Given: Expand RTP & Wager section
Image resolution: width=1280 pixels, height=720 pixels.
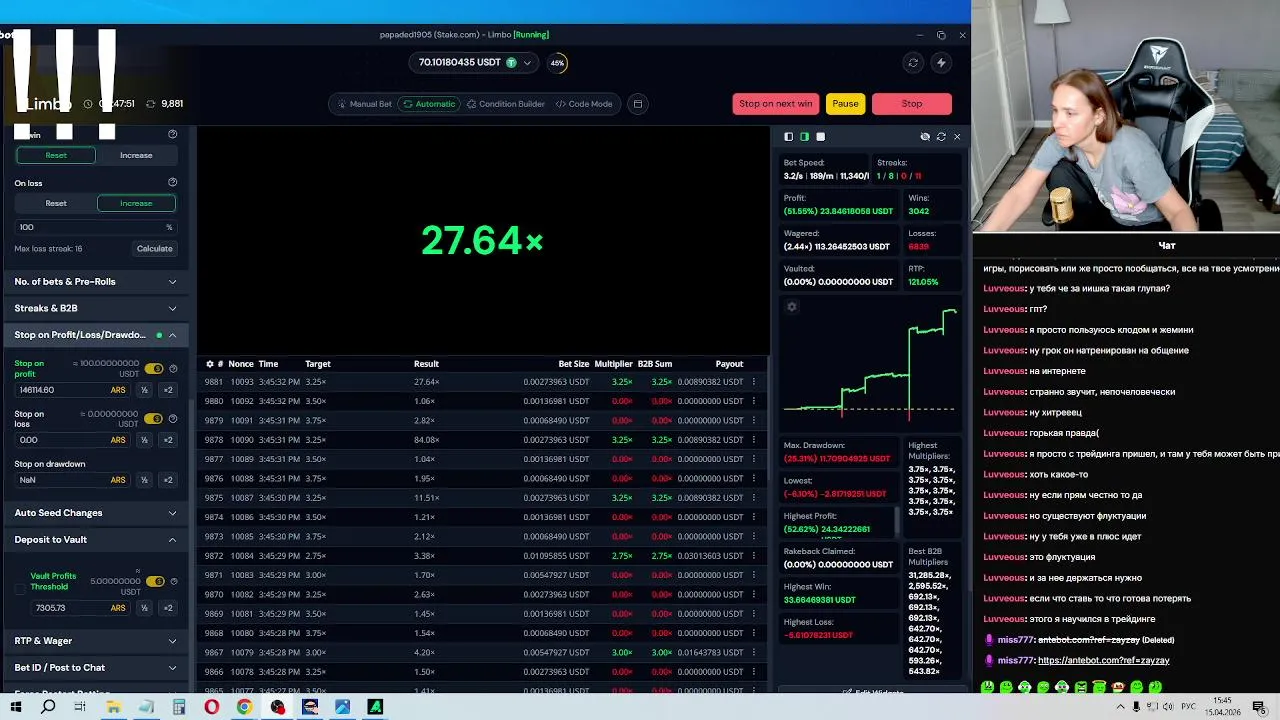Looking at the screenshot, I should pyautogui.click(x=96, y=641).
